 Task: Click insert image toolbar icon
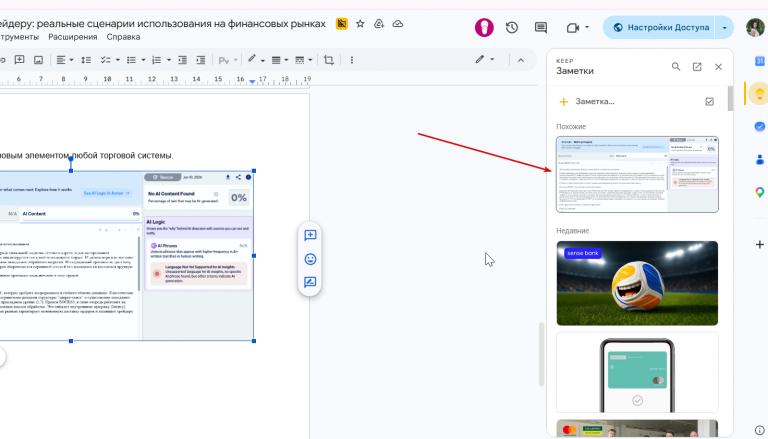(38, 60)
